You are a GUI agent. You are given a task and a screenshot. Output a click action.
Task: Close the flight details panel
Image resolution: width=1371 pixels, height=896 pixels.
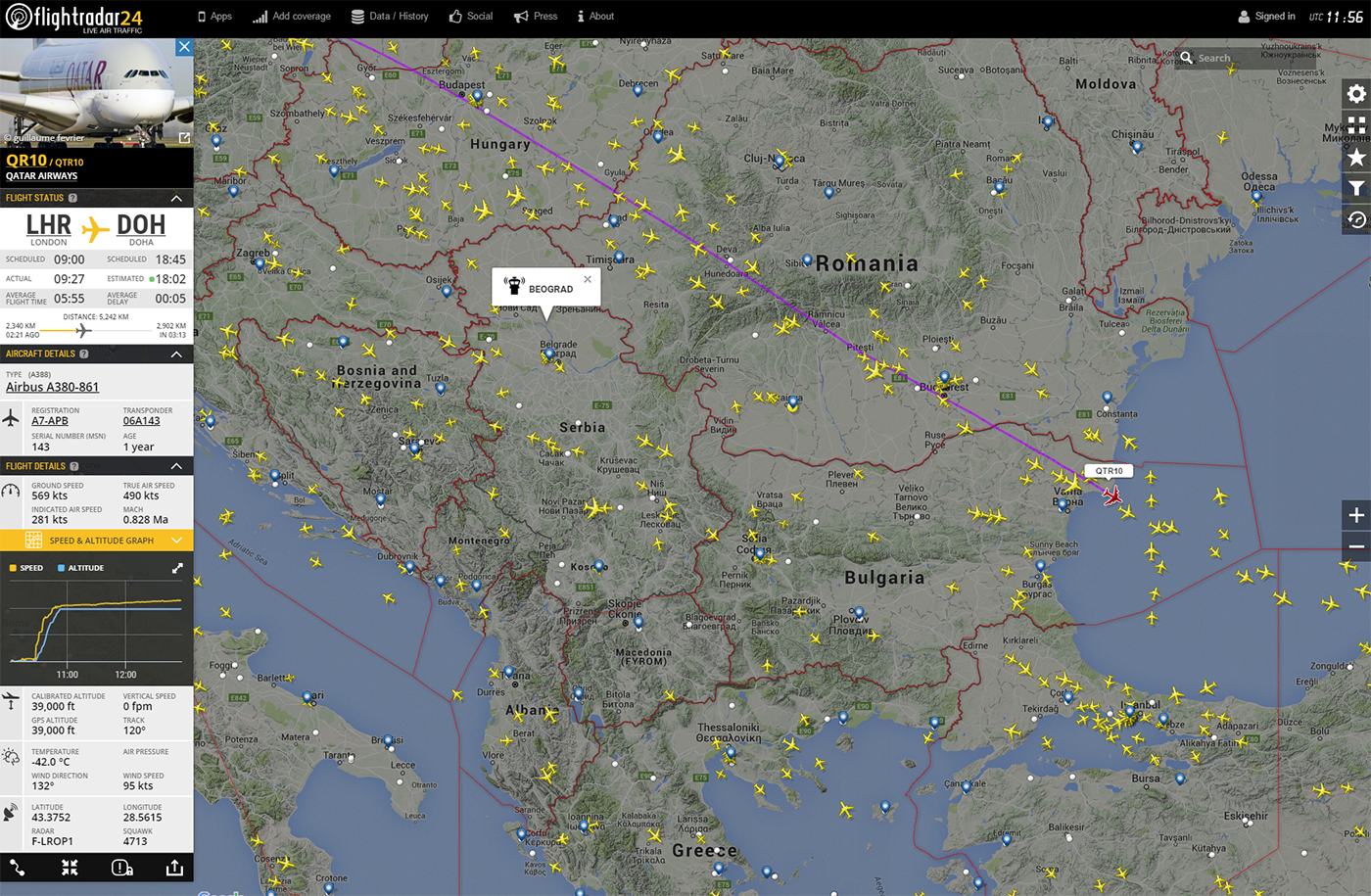tap(183, 47)
